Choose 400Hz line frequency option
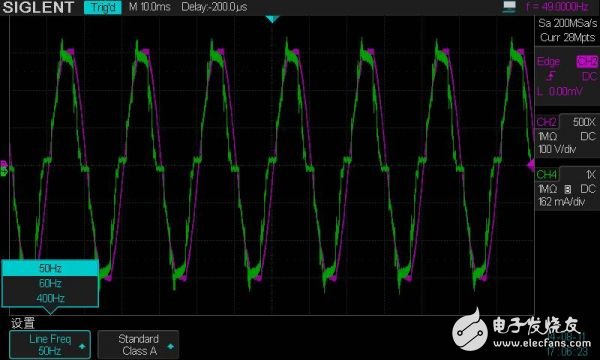Image resolution: width=600 pixels, height=360 pixels. pos(50,298)
